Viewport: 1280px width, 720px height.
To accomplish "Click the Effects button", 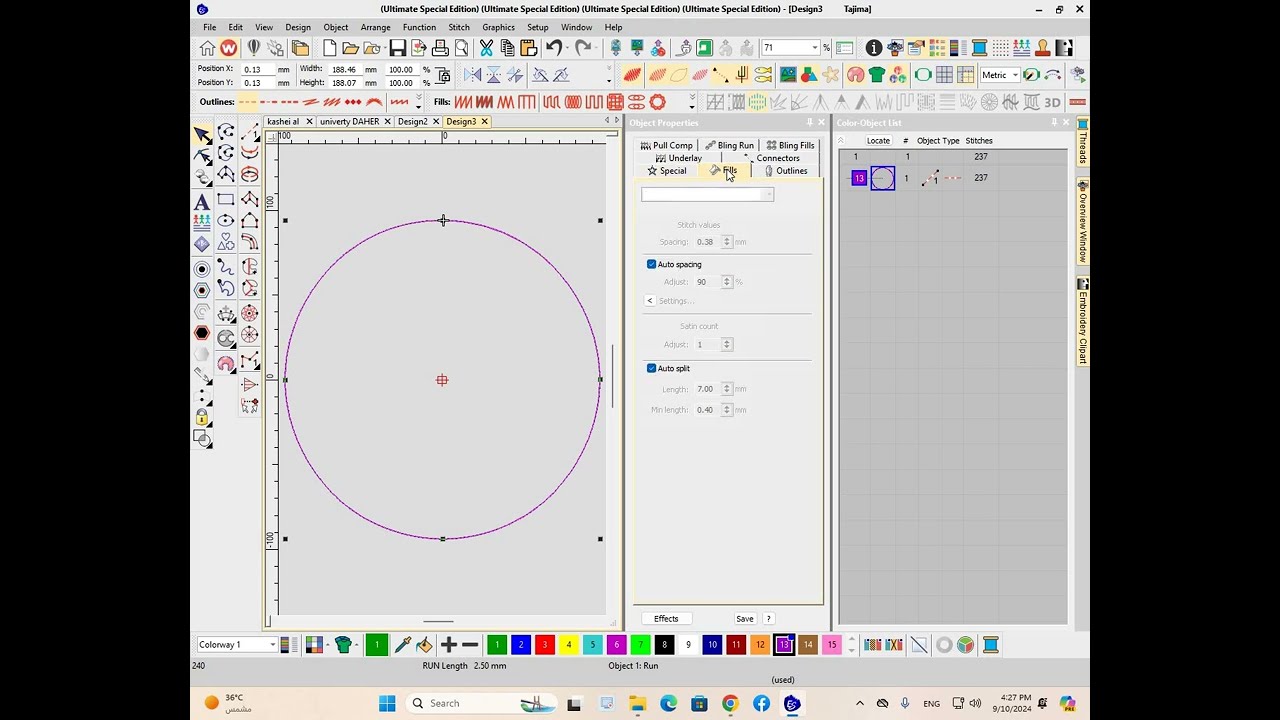I will point(666,619).
